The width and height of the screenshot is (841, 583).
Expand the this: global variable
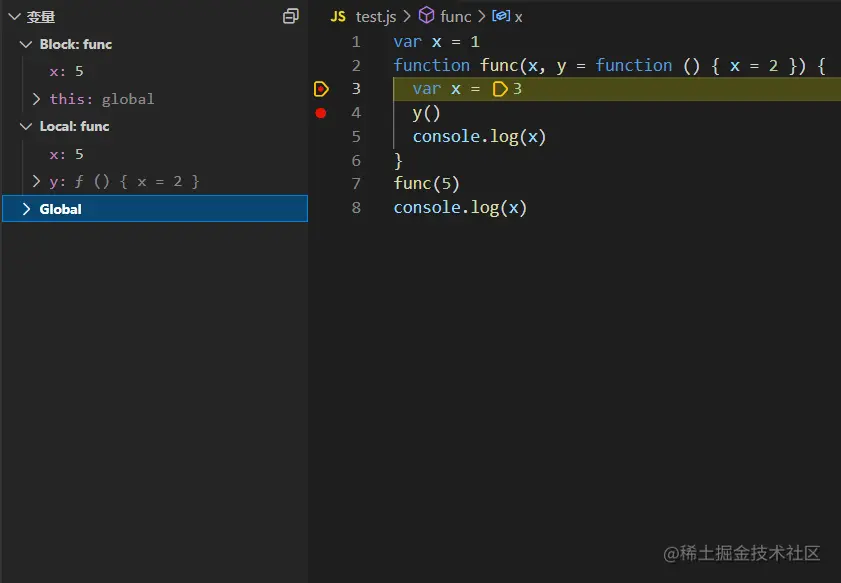[x=36, y=99]
